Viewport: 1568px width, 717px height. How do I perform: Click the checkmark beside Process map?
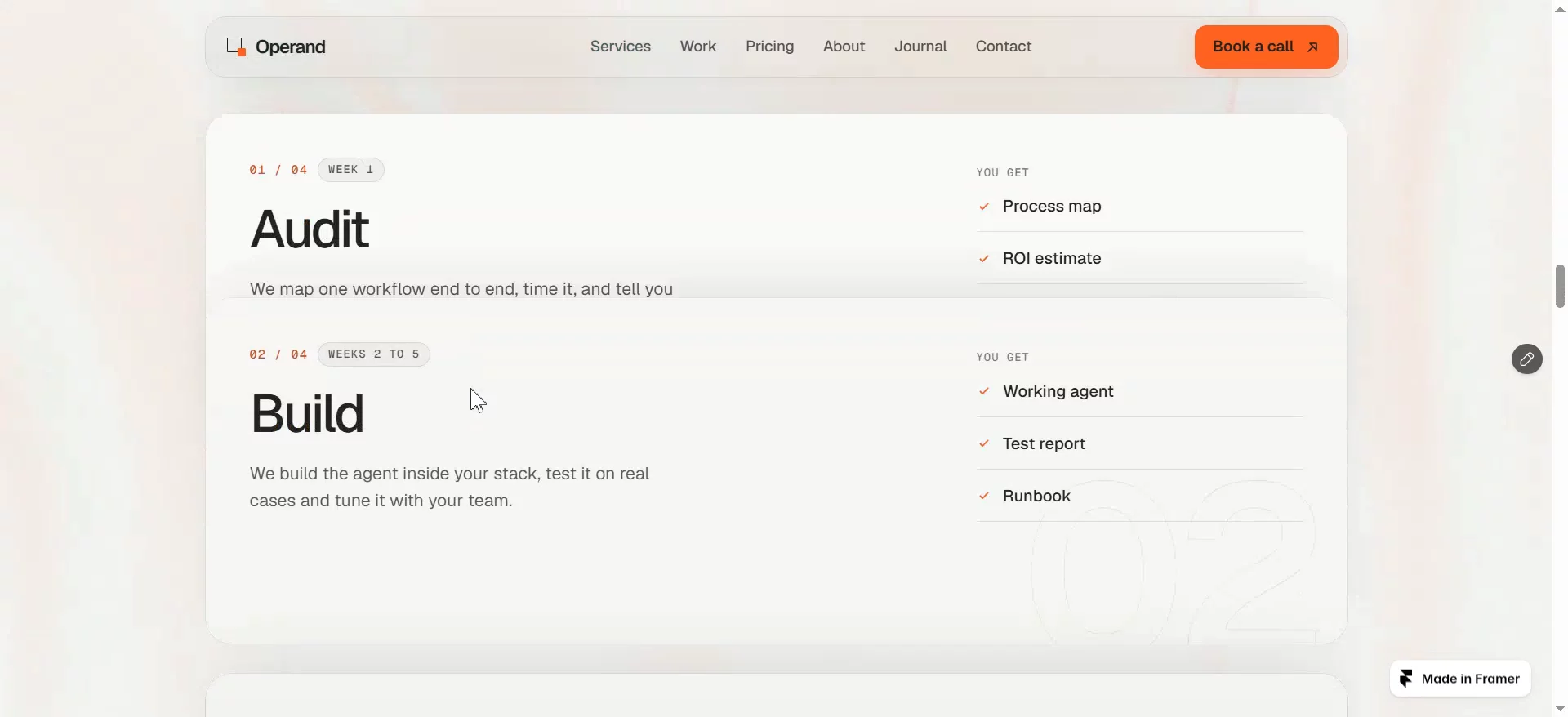tap(984, 207)
